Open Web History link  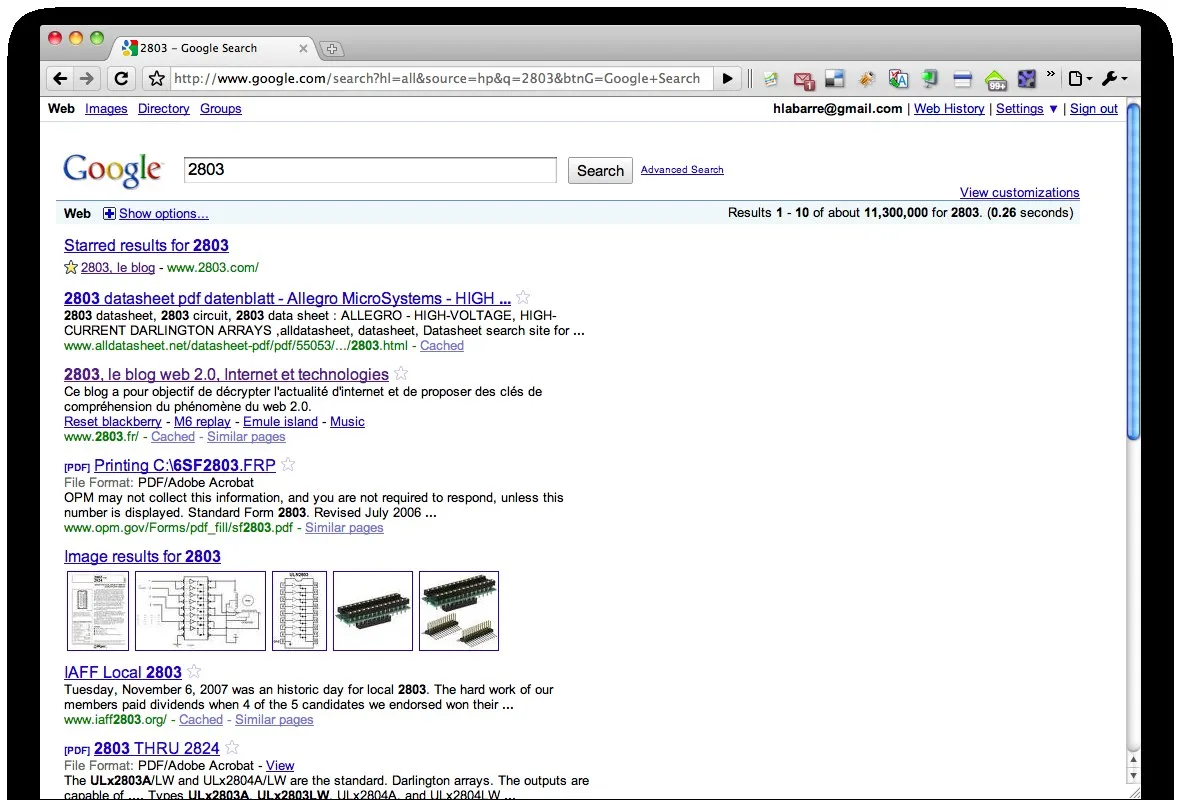[x=949, y=108]
